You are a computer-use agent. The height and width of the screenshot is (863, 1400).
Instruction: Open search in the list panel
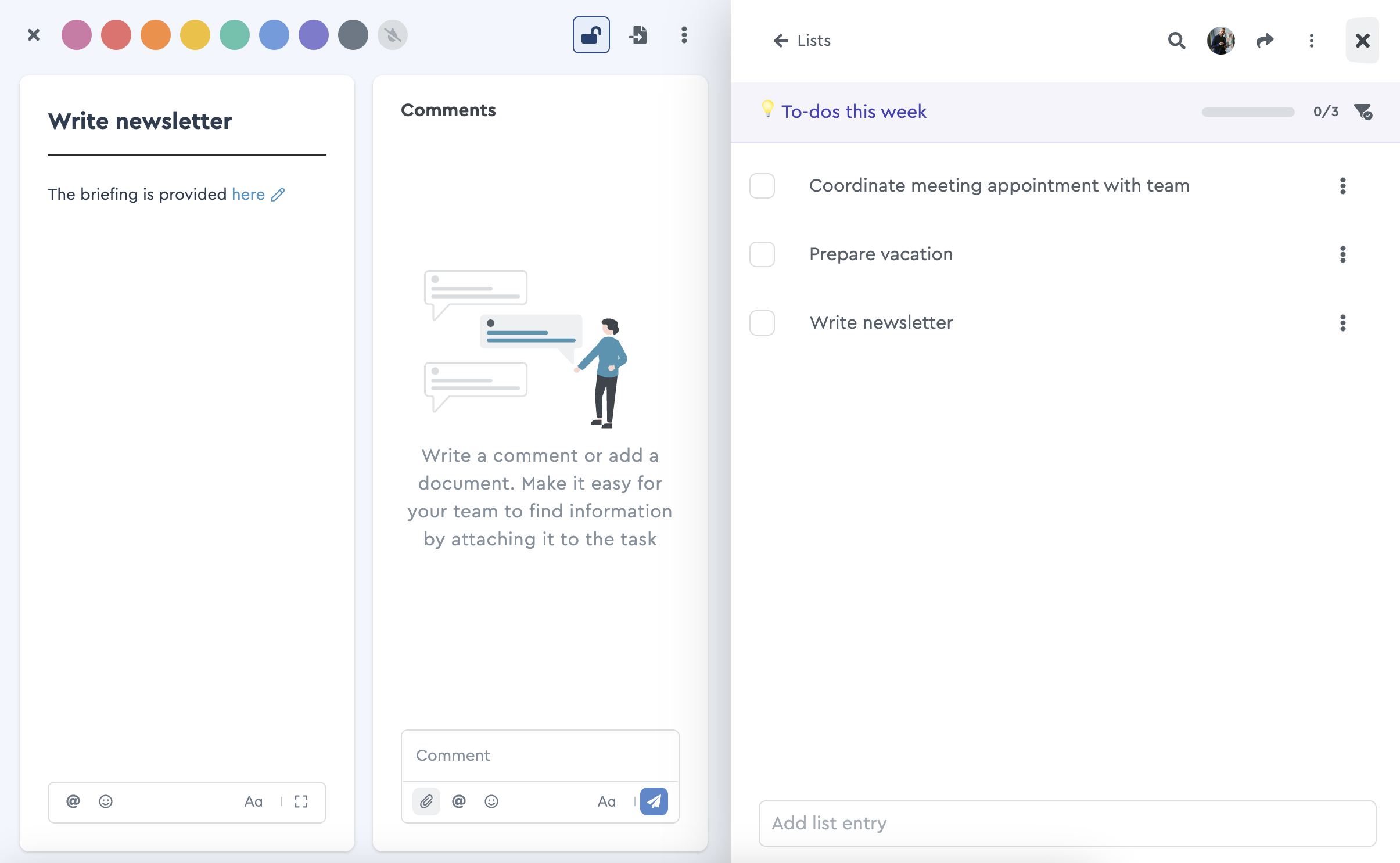(x=1176, y=41)
